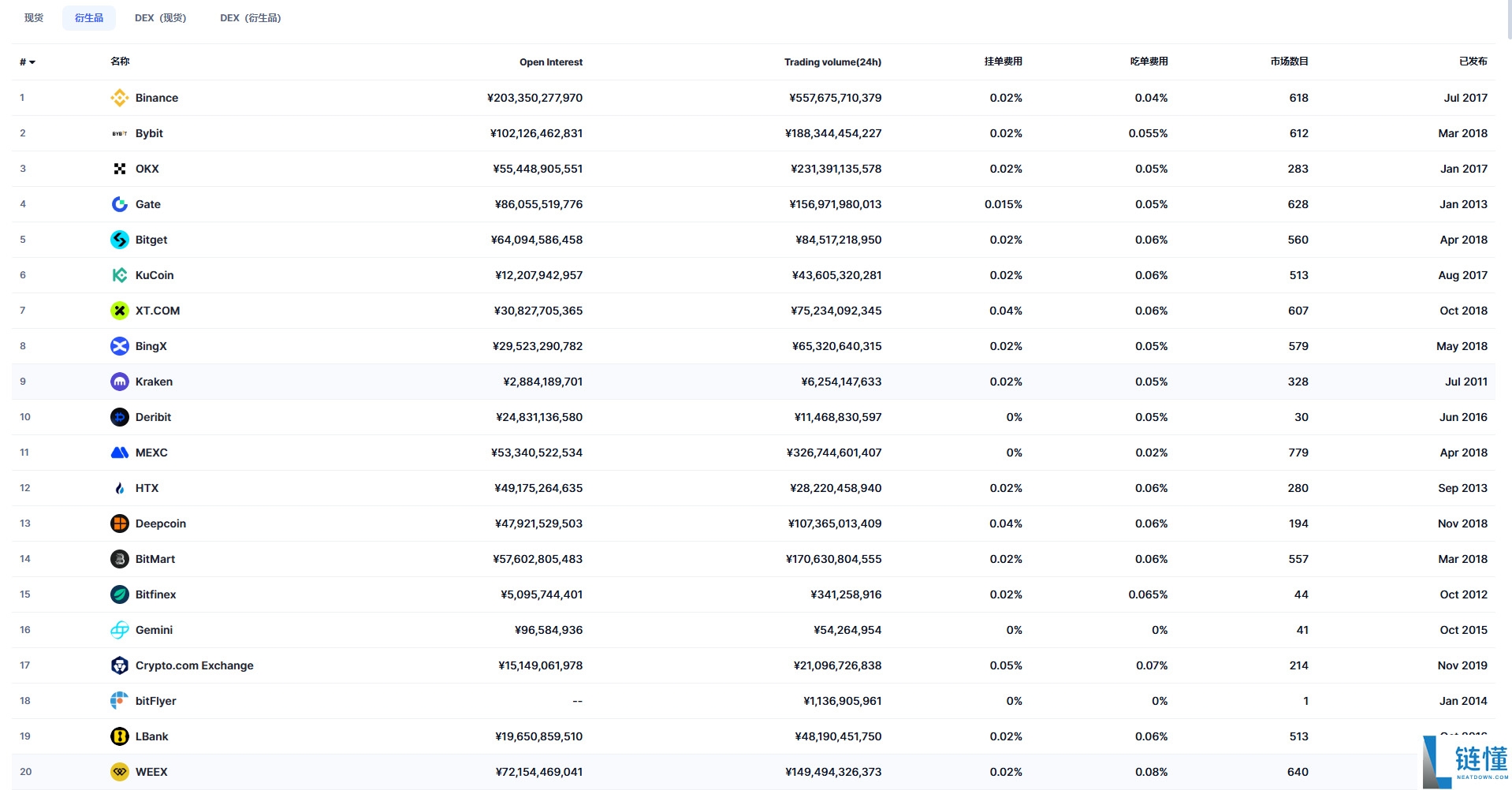
Task: Open the Crypto.com Exchange link
Action: [194, 665]
